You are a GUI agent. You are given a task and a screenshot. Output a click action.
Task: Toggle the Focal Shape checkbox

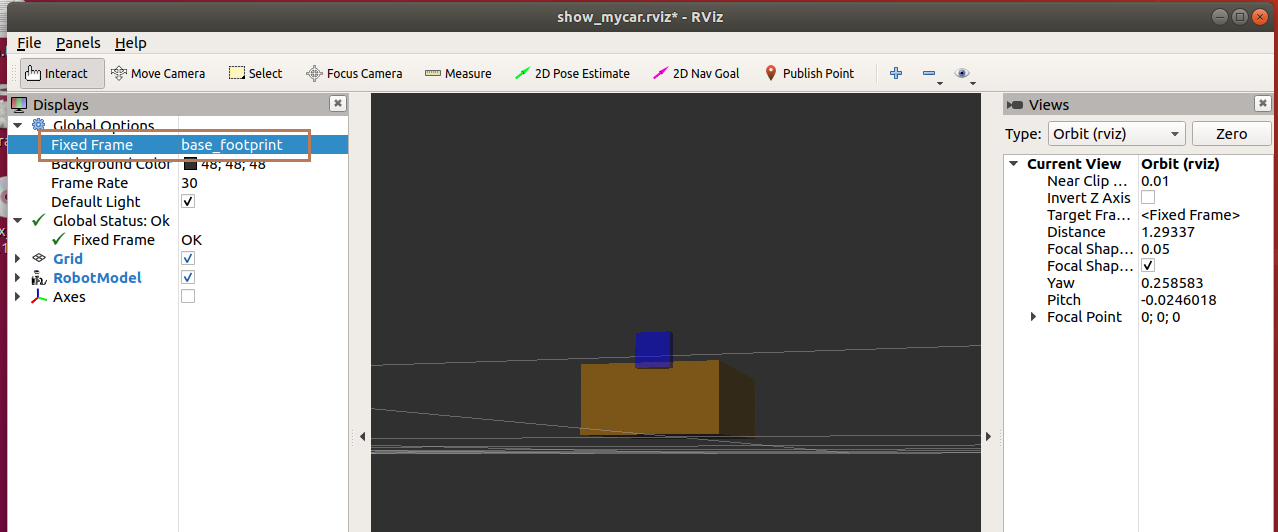[1148, 265]
